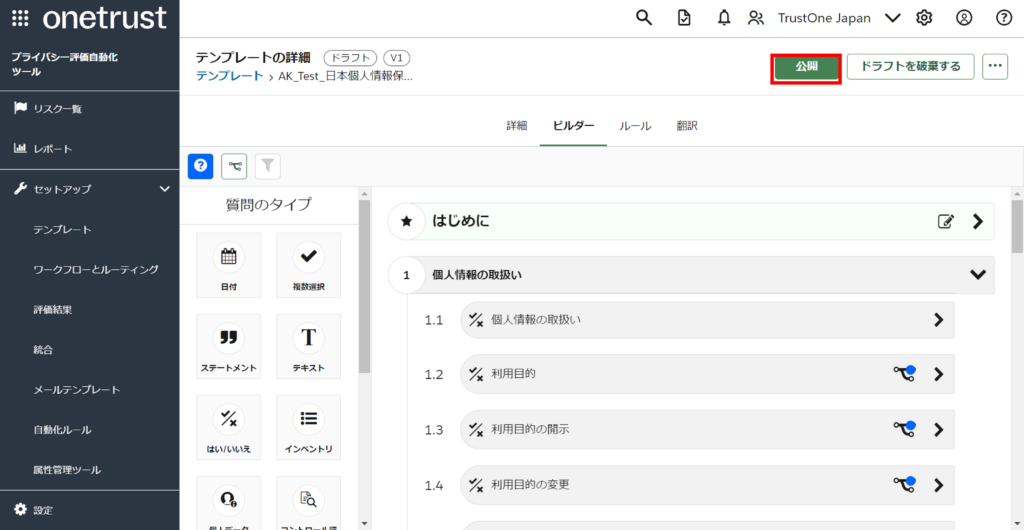Expand question 1.4 利用目的の変更
Viewport: 1024px width, 530px height.
(x=938, y=485)
